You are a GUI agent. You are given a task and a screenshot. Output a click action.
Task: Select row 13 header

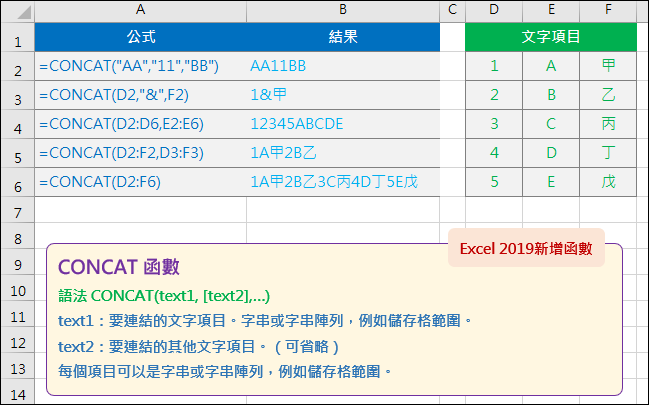pos(18,366)
